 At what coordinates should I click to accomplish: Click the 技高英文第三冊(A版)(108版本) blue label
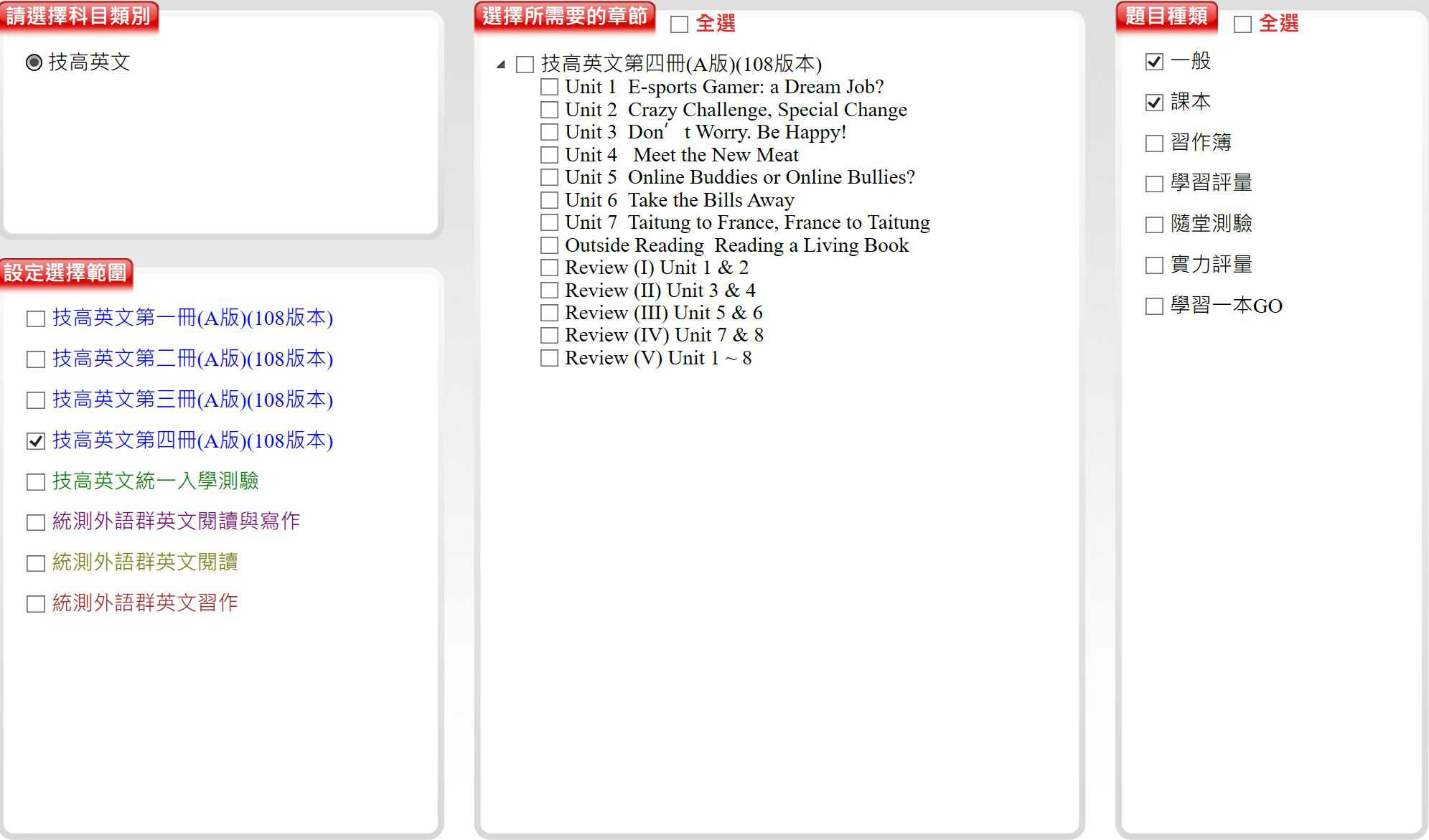[x=192, y=400]
